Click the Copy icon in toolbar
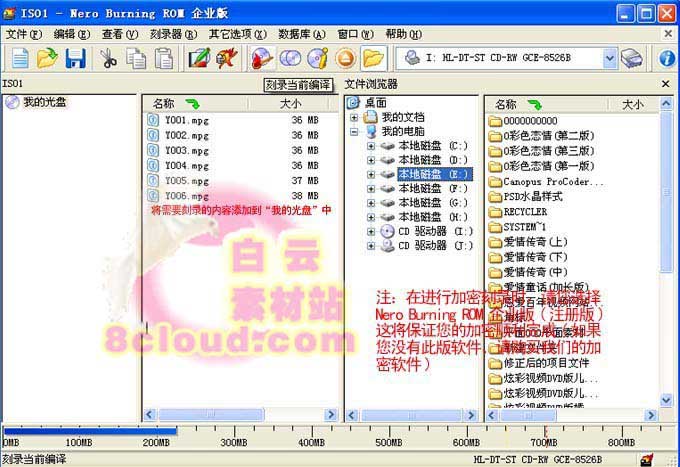Viewport: 680px width, 467px height. pos(136,58)
